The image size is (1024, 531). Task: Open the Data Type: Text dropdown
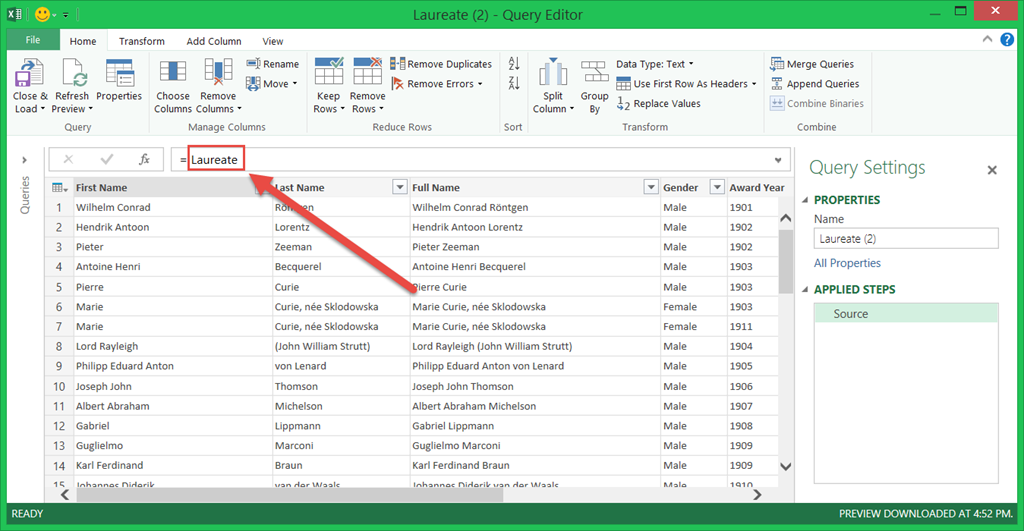coord(654,64)
